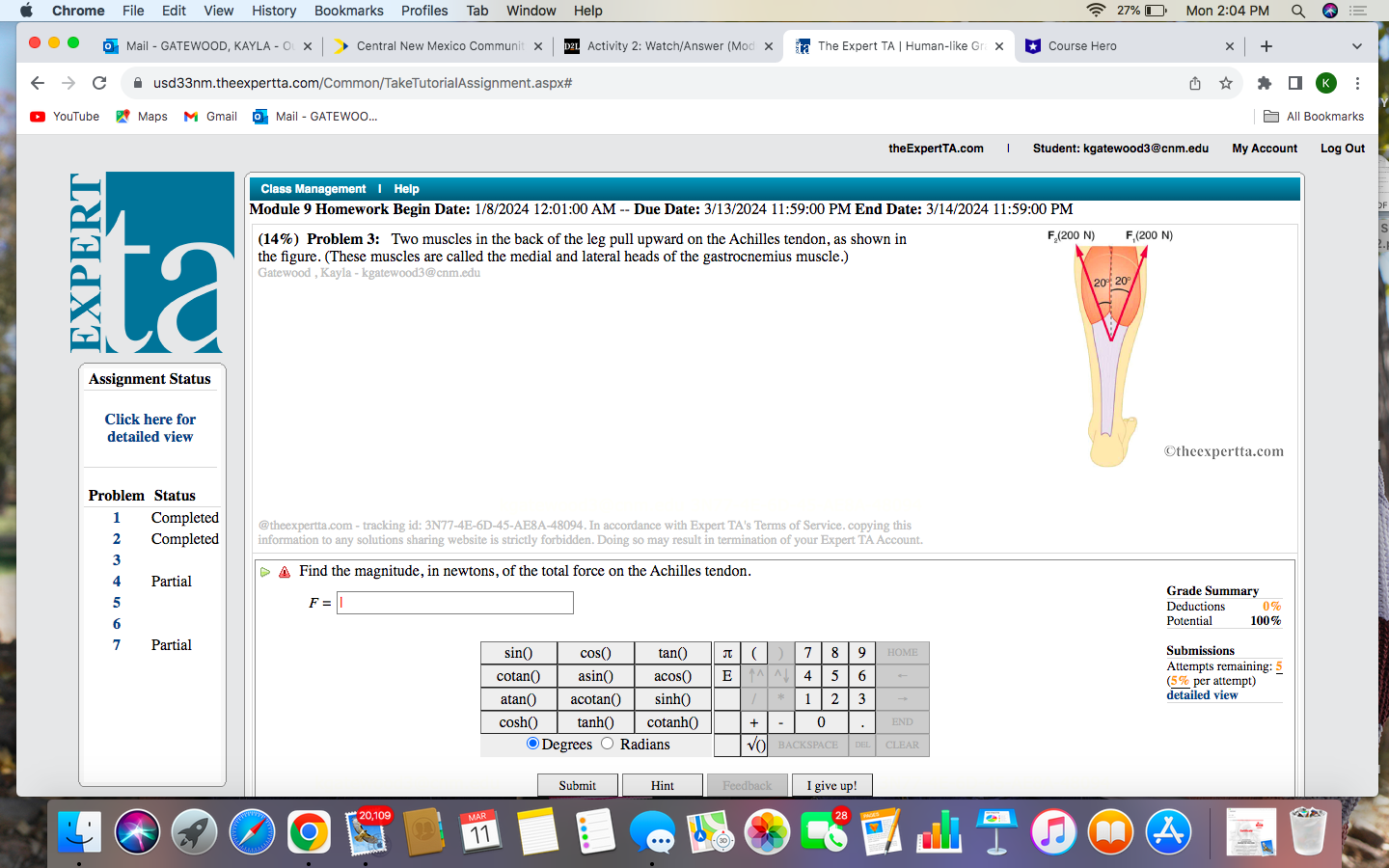The width and height of the screenshot is (1389, 868).
Task: Open Spotlight search from the menu bar
Action: pyautogui.click(x=1298, y=11)
